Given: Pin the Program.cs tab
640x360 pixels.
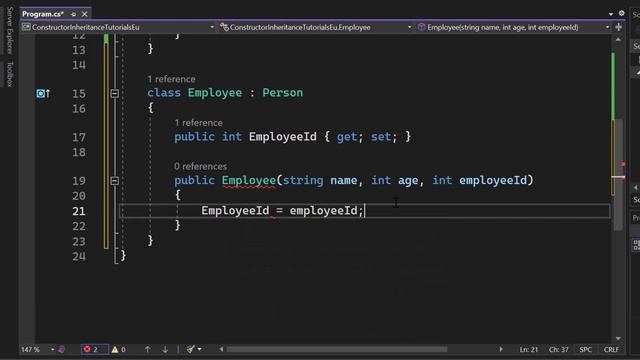Looking at the screenshot, I should tap(73, 14).
